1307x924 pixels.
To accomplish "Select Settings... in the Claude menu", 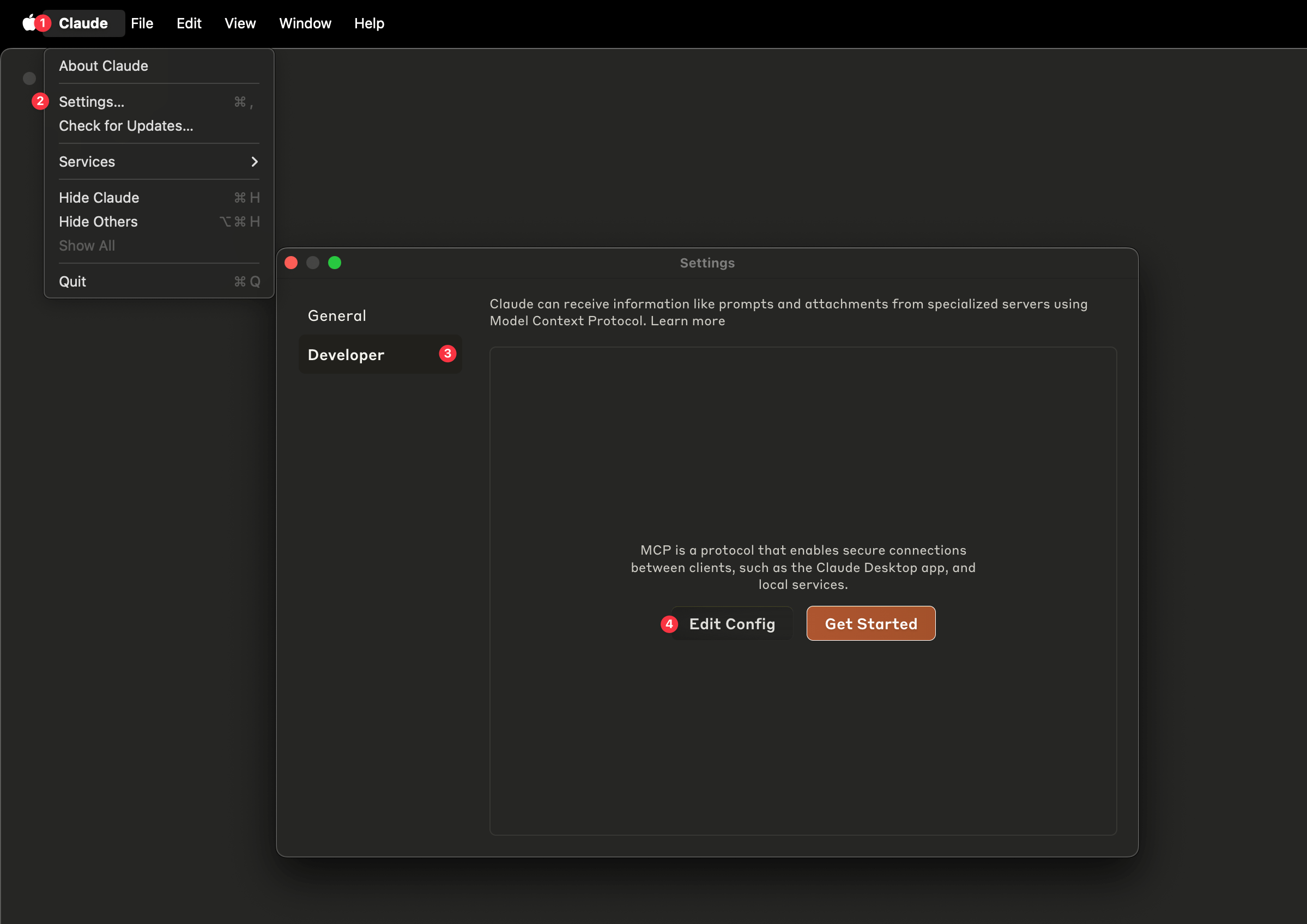I will coord(159,102).
